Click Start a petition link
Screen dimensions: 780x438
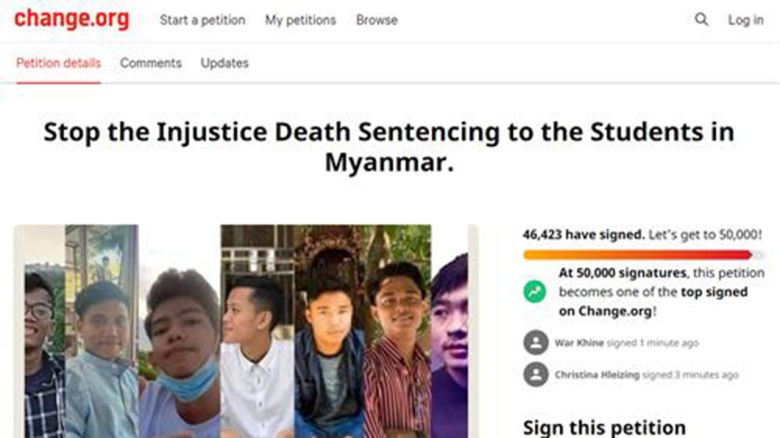tap(203, 20)
